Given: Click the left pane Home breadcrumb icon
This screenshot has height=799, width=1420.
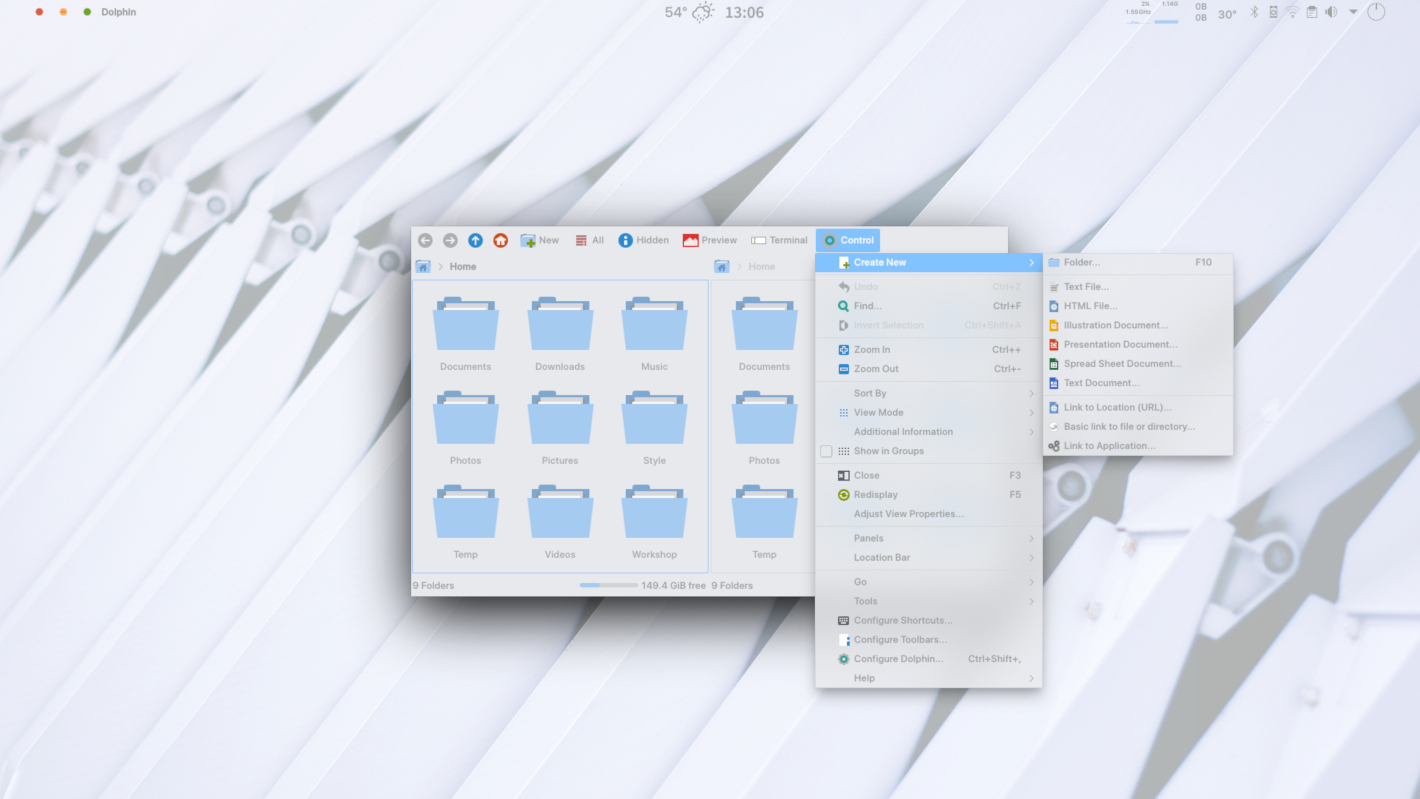Looking at the screenshot, I should click(x=423, y=266).
